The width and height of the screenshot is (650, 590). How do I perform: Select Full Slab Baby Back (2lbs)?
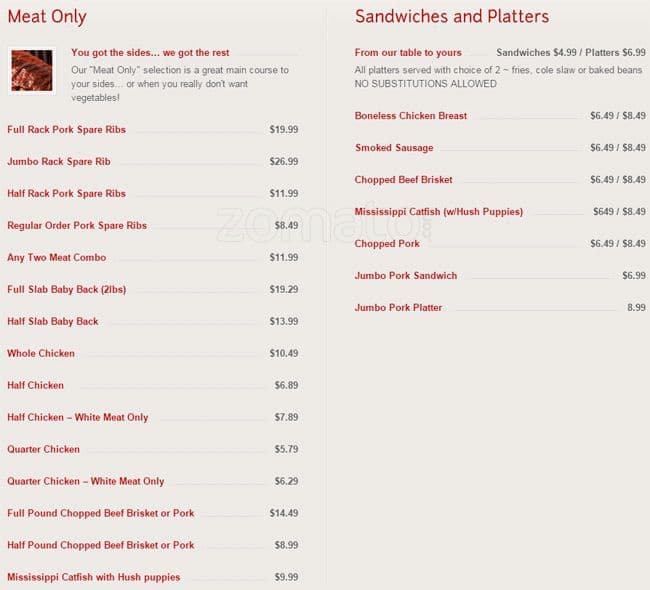67,290
